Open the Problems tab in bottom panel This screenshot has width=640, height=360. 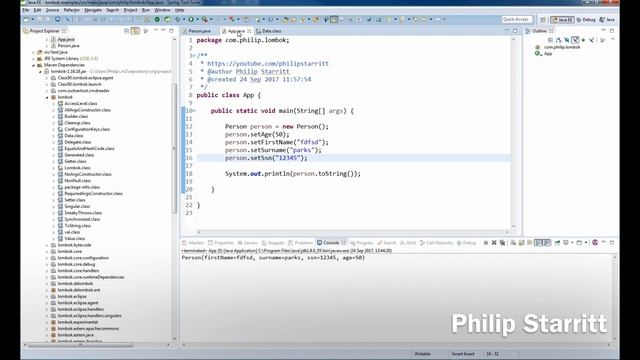pos(301,243)
